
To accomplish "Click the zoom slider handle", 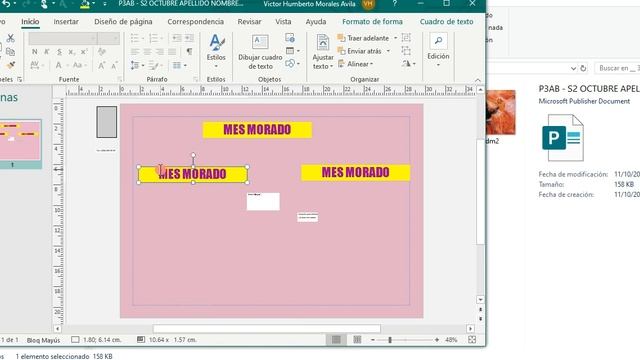I will 390,340.
